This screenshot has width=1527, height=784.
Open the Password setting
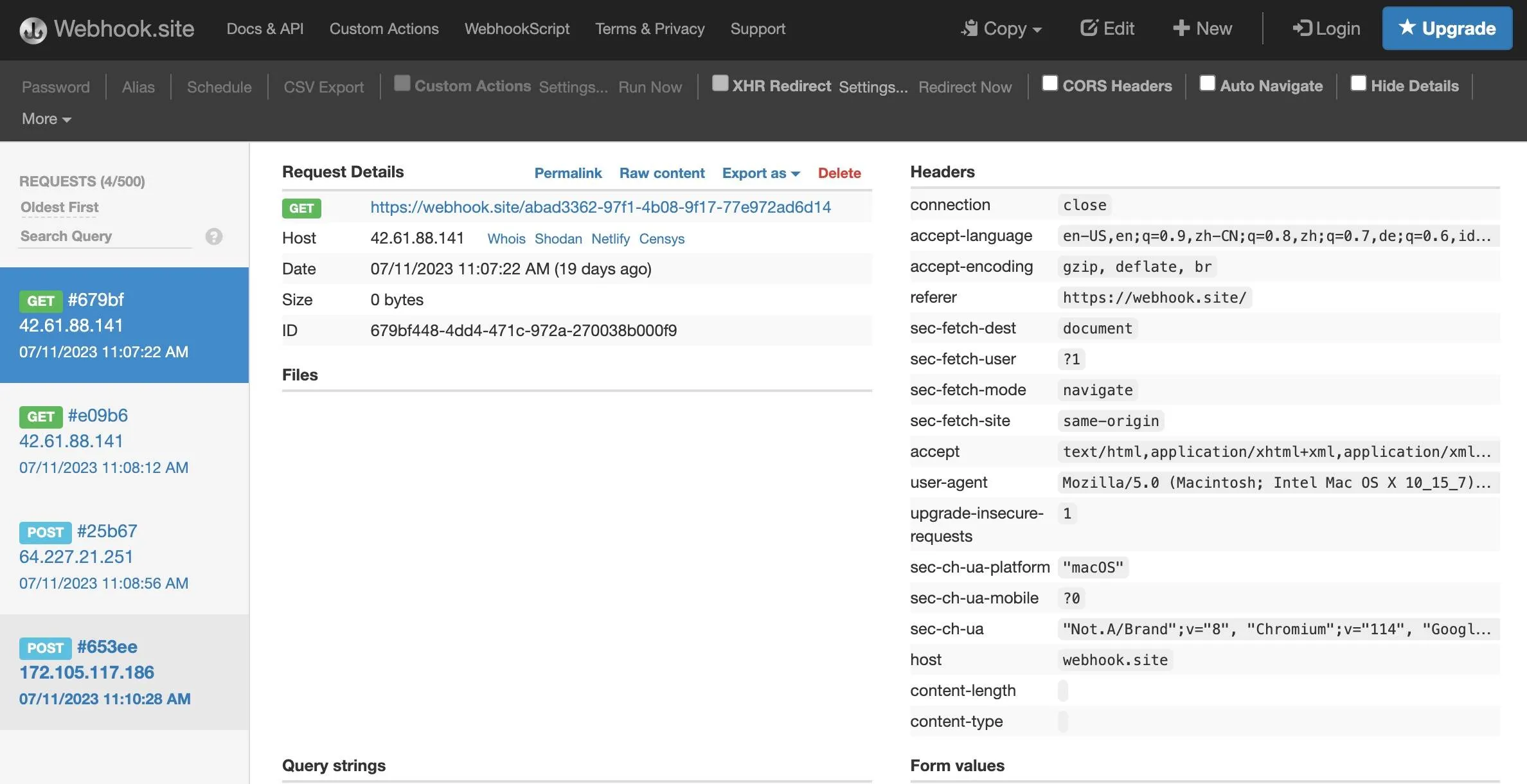coord(56,87)
